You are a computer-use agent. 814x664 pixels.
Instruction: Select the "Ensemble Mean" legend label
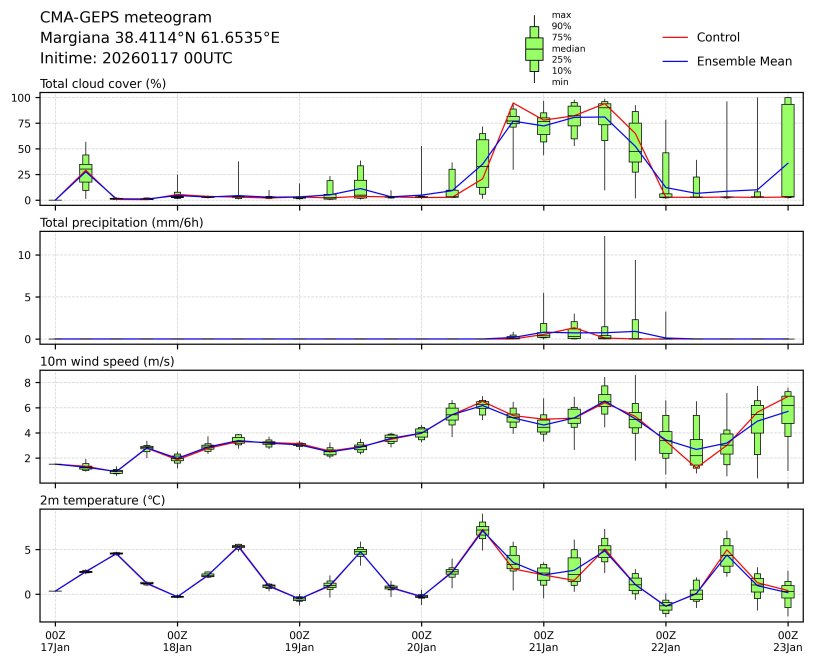pos(744,61)
